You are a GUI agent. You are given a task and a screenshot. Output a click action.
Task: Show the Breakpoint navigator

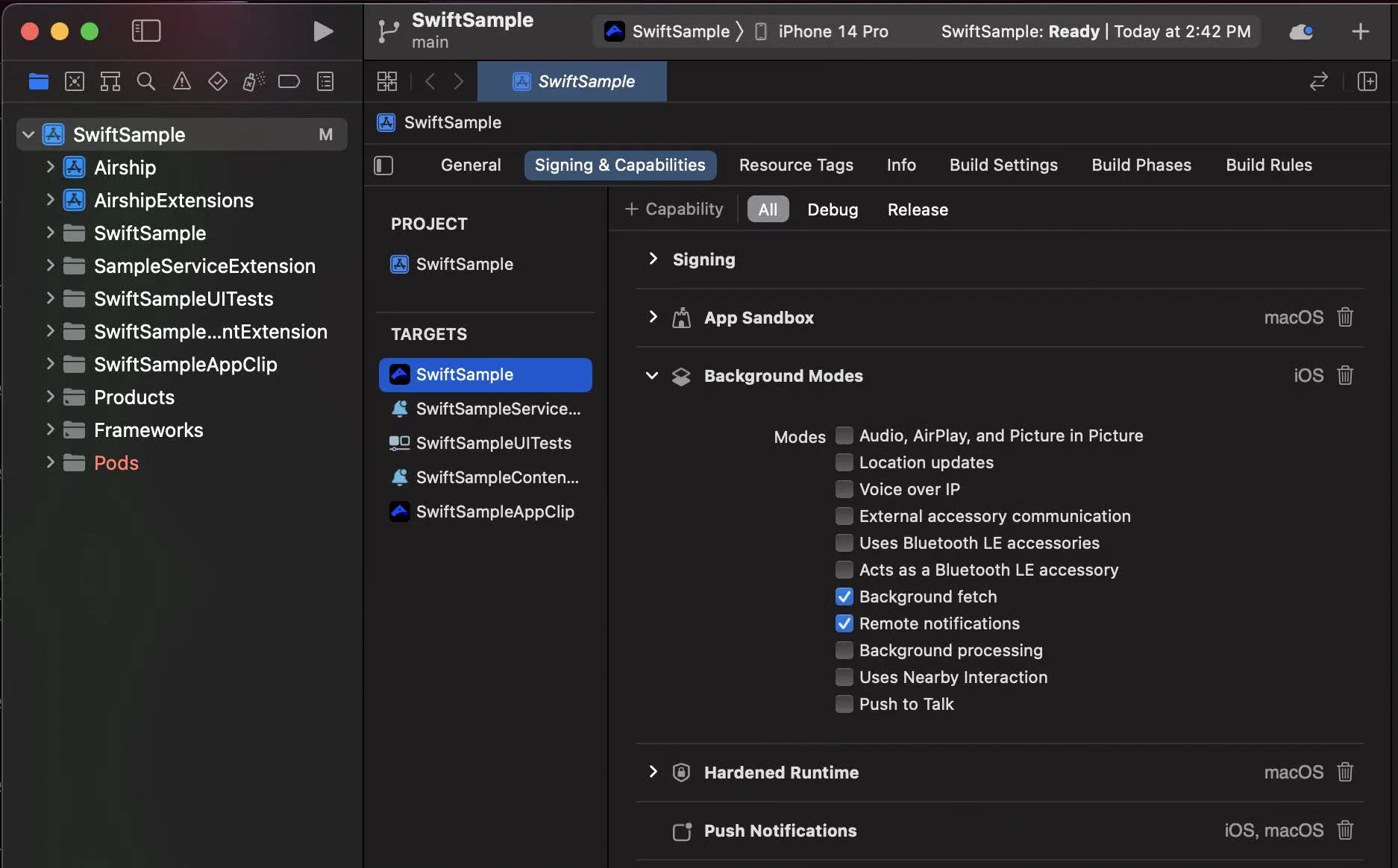tap(289, 81)
